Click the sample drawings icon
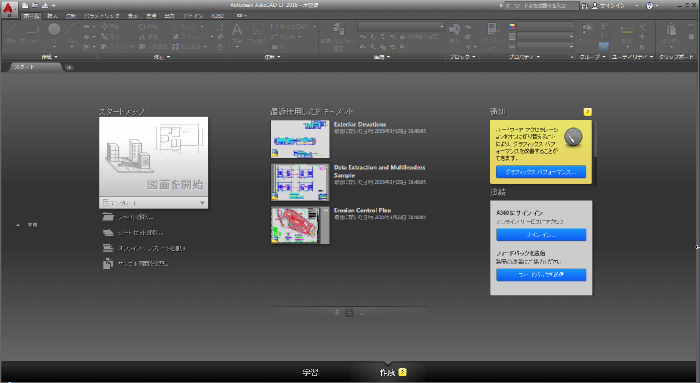The image size is (700, 383). 108,263
